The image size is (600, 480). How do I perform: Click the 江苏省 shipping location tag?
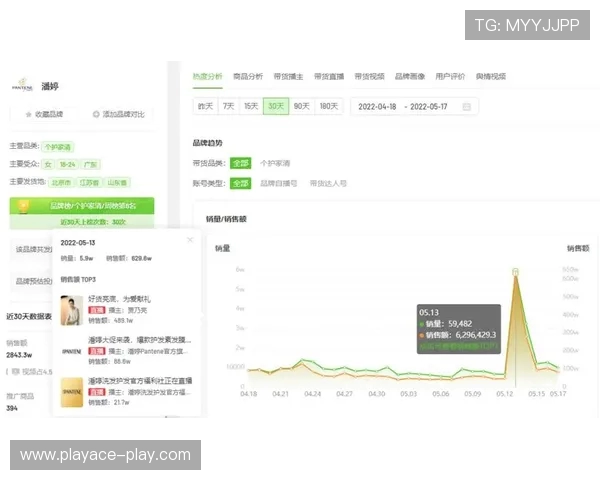[x=89, y=183]
